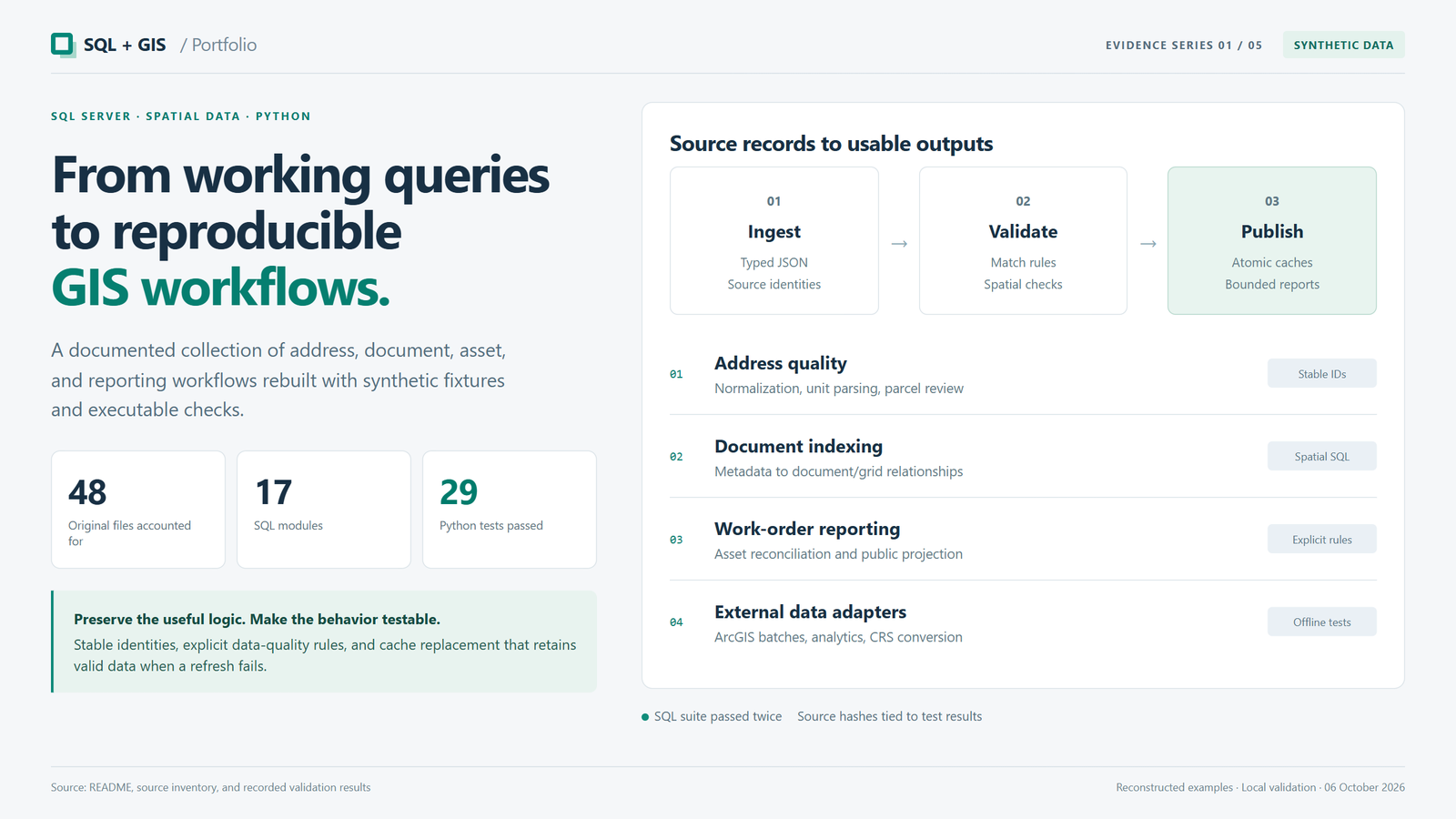Click the Spatial SQL tag
1456x819 pixels.
coord(1321,456)
